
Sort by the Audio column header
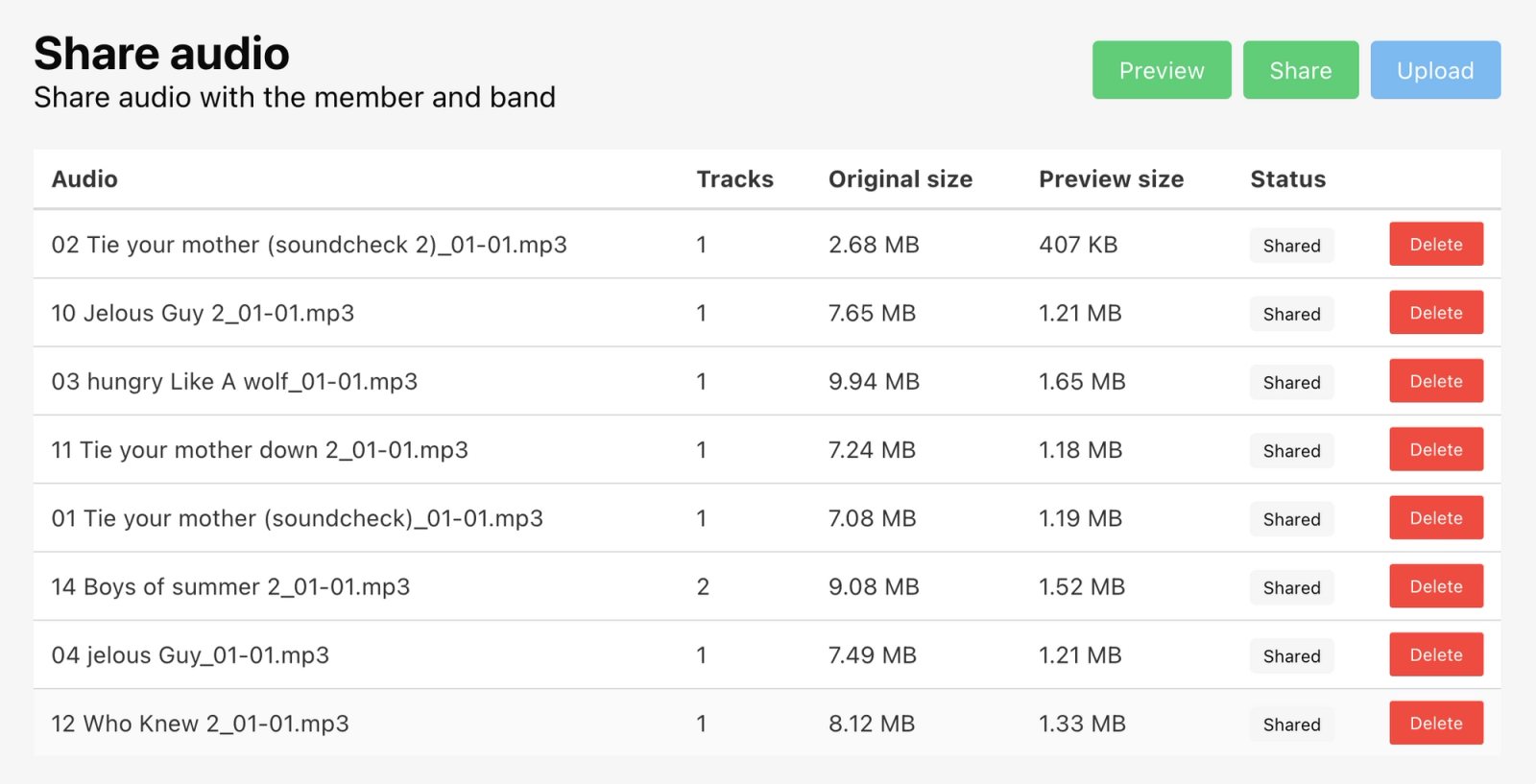point(84,178)
